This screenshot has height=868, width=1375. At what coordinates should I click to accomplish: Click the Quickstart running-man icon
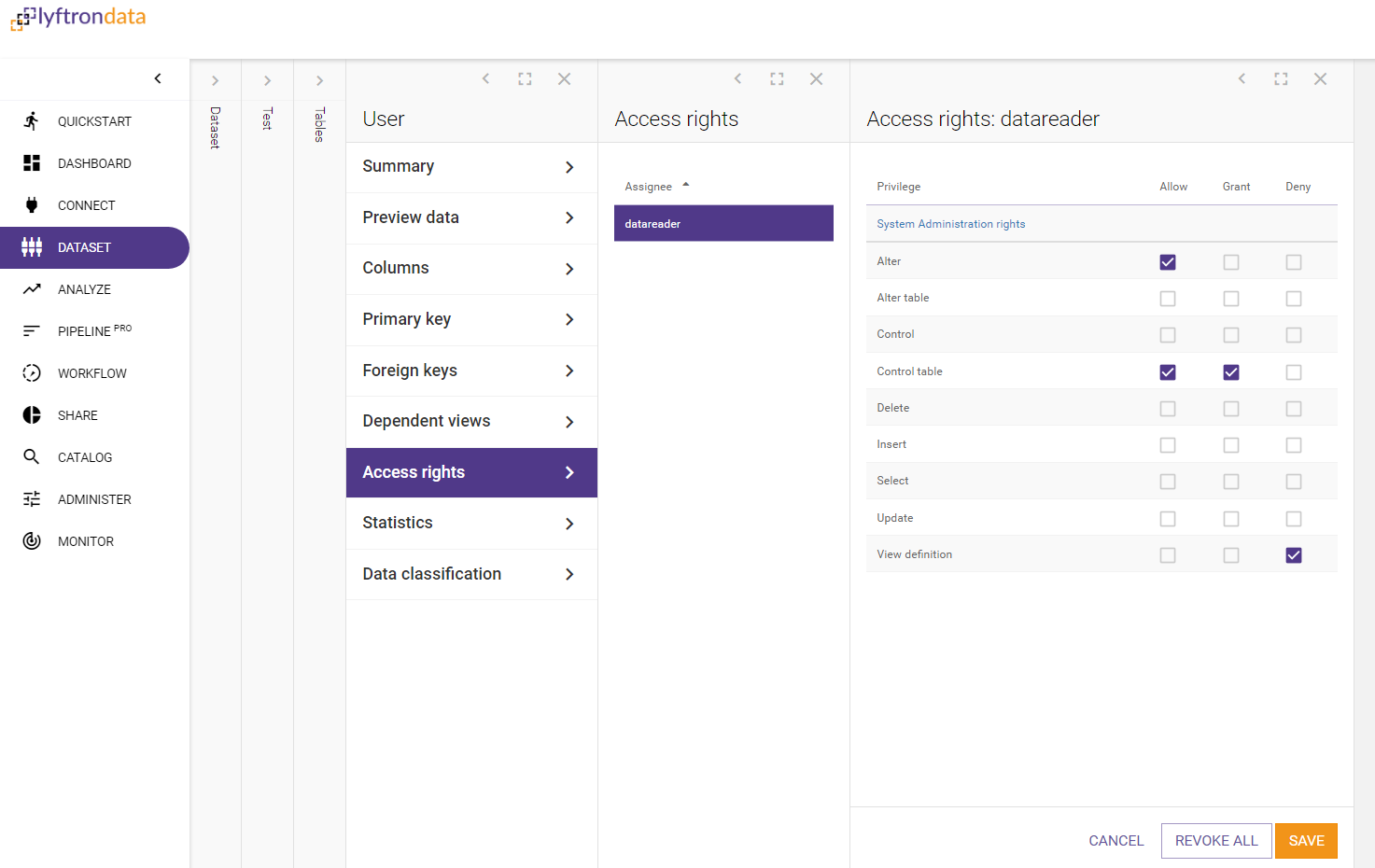[x=32, y=120]
